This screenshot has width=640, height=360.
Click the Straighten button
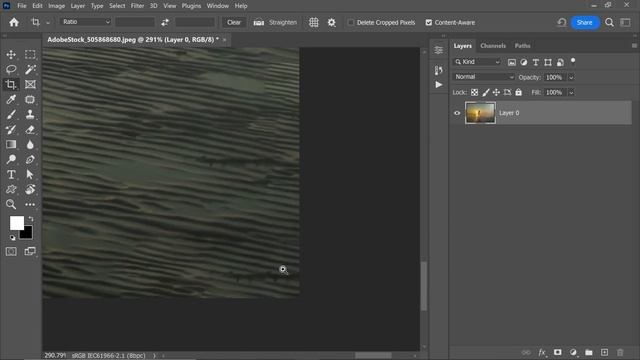pos(275,22)
